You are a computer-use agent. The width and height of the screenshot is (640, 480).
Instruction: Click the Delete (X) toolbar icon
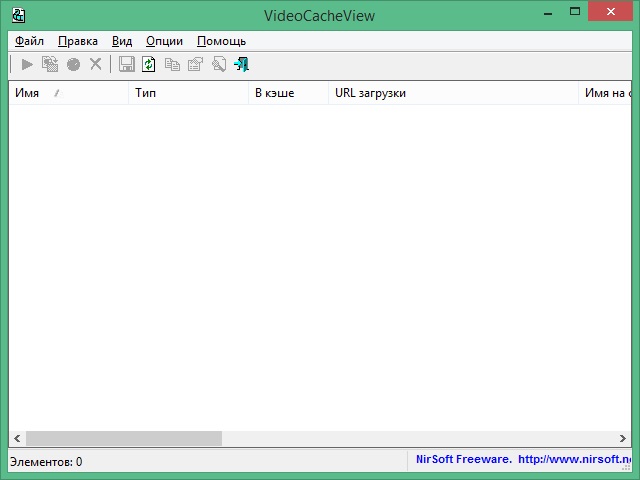96,65
